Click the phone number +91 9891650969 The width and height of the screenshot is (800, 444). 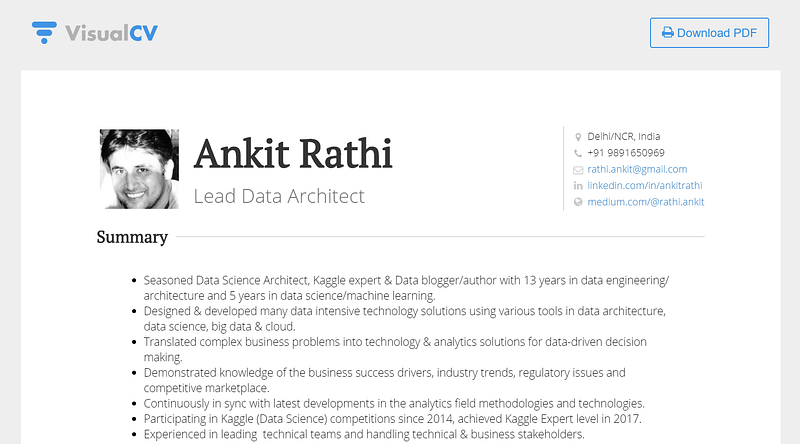[x=626, y=153]
